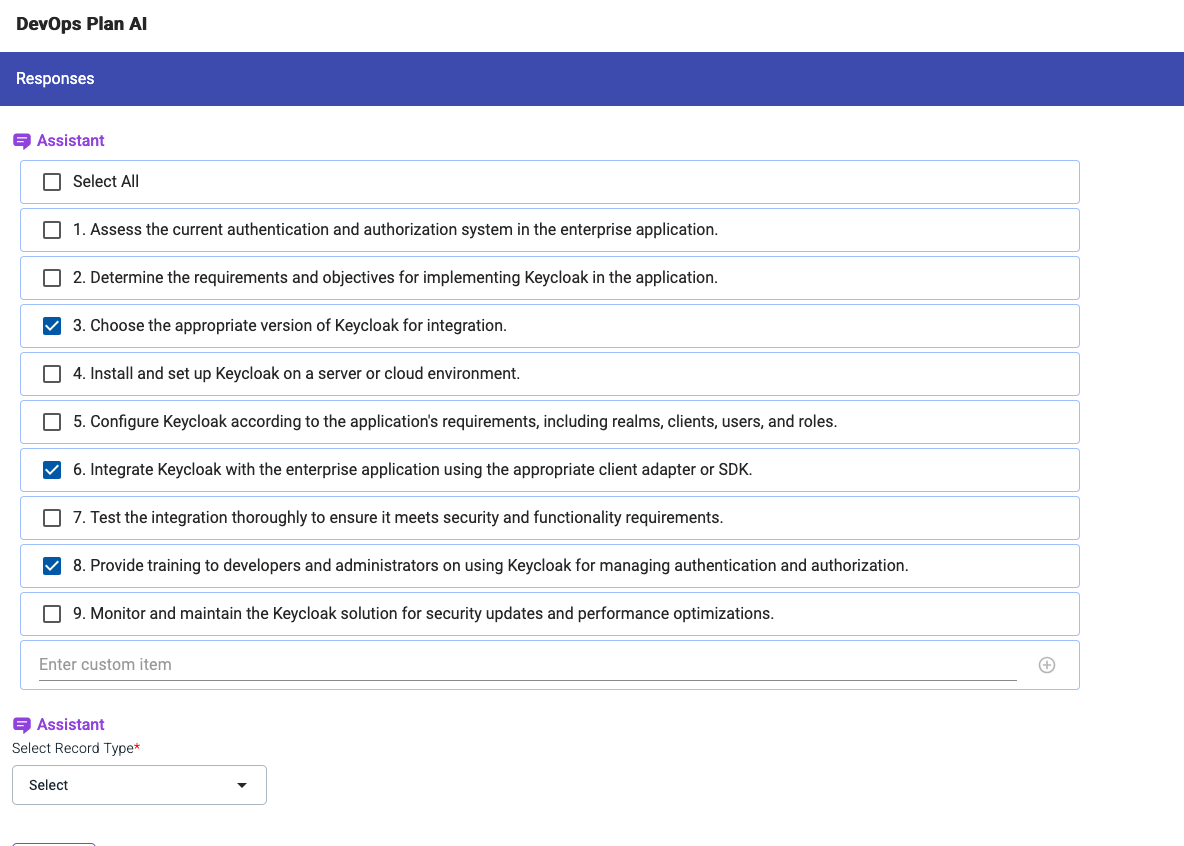Click the outlined button at the bottom left
The height and width of the screenshot is (846, 1184).
(x=54, y=844)
